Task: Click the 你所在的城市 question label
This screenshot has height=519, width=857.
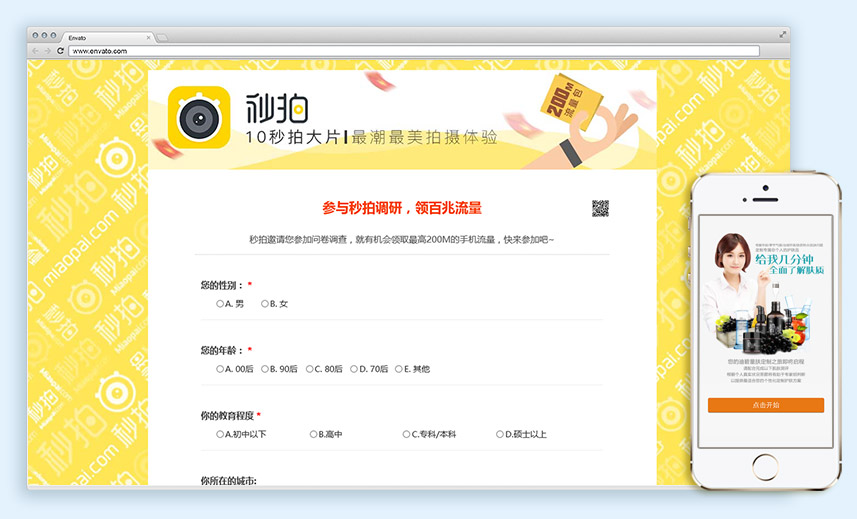Action: [228, 481]
